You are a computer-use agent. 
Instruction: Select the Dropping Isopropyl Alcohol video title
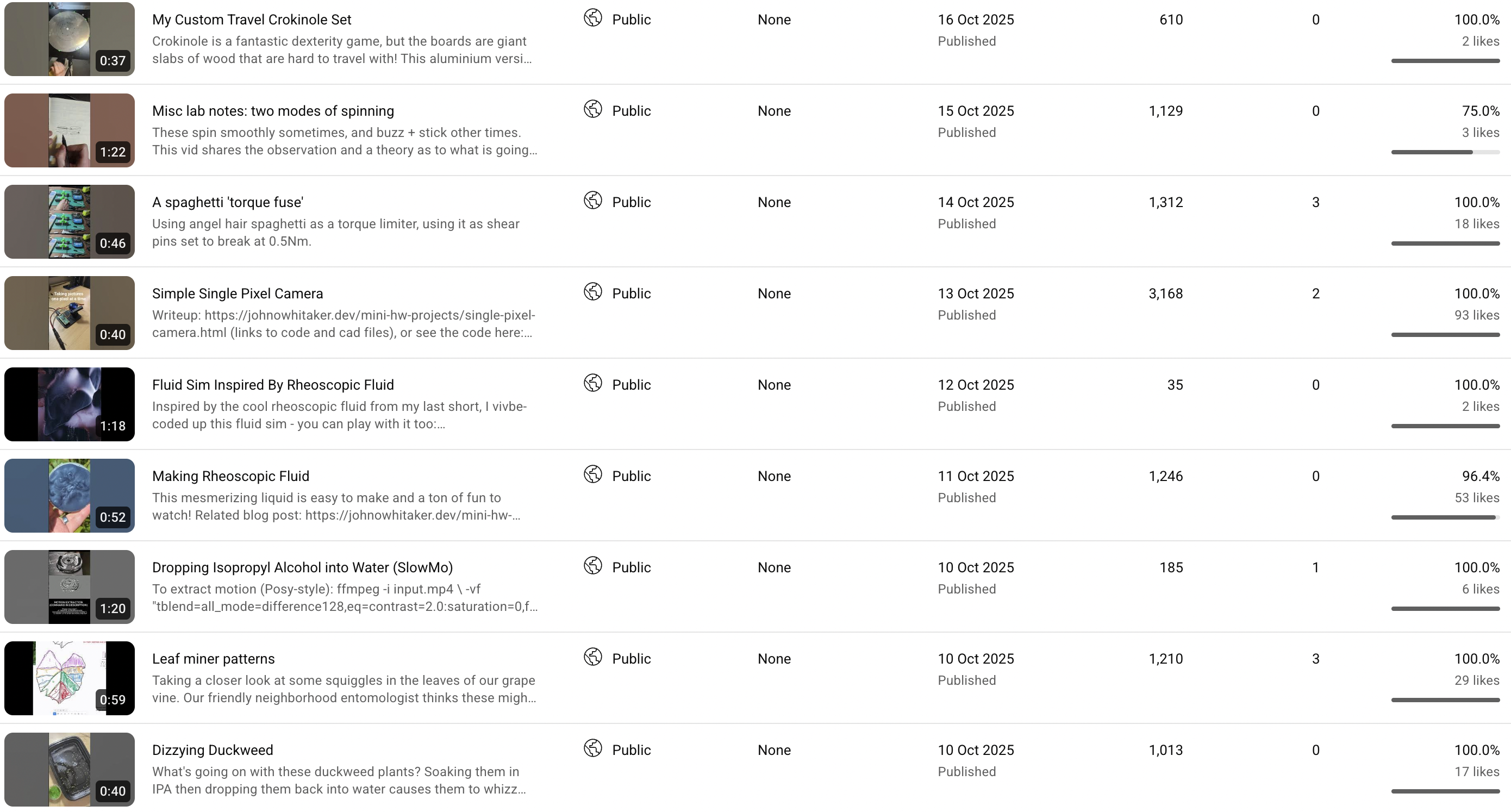(x=302, y=567)
